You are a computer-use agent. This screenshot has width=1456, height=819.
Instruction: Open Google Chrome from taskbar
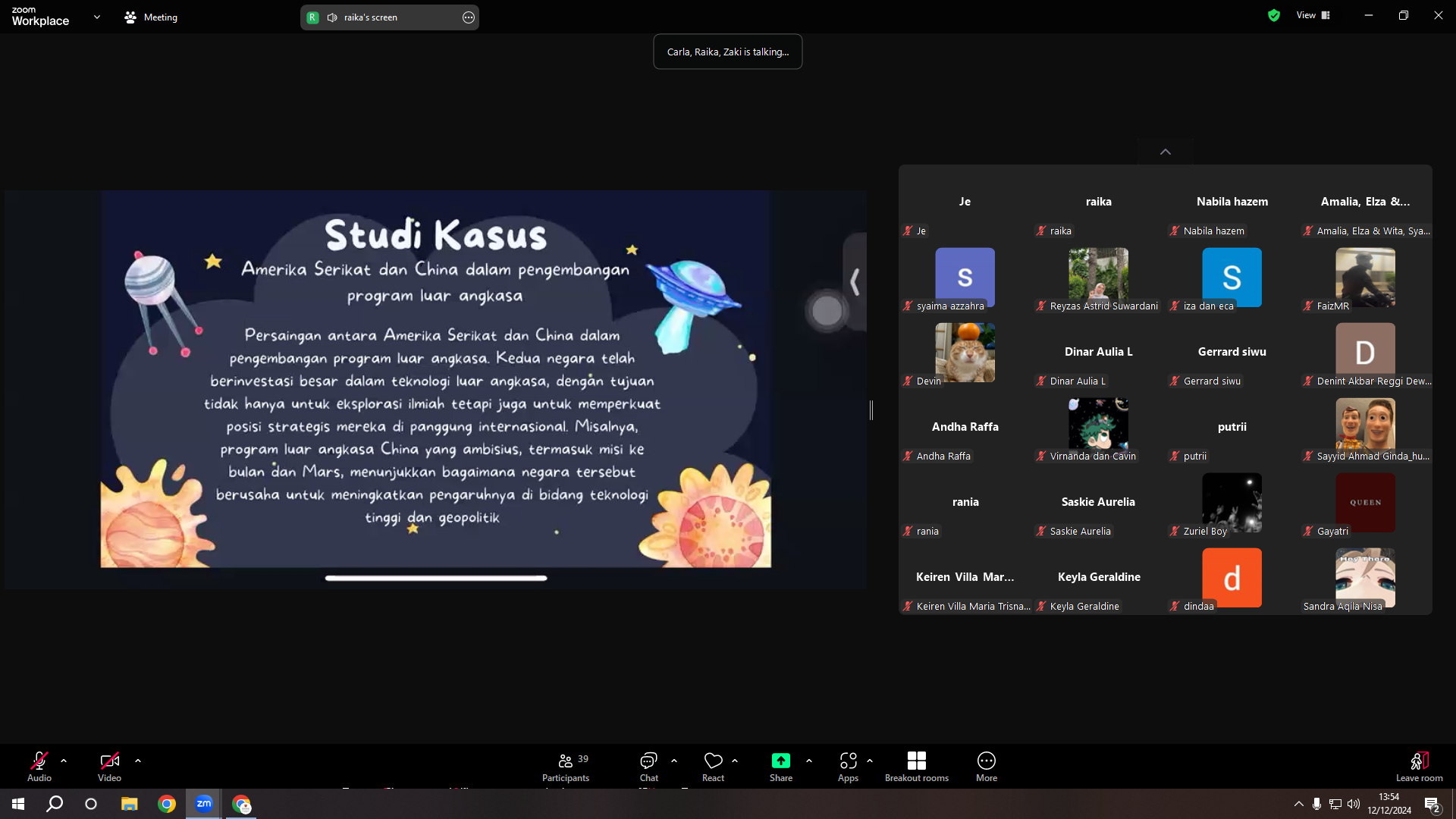[x=166, y=804]
